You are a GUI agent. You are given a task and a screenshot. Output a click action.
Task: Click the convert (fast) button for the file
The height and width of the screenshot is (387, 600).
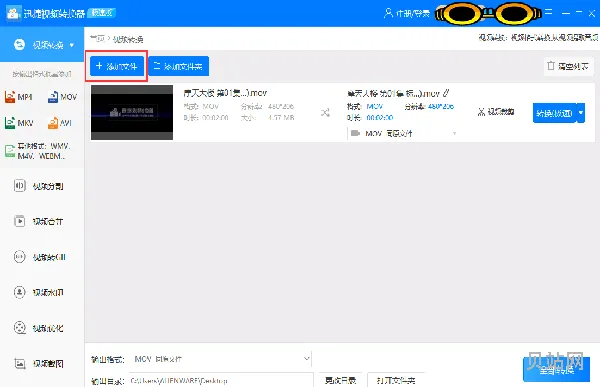click(554, 113)
